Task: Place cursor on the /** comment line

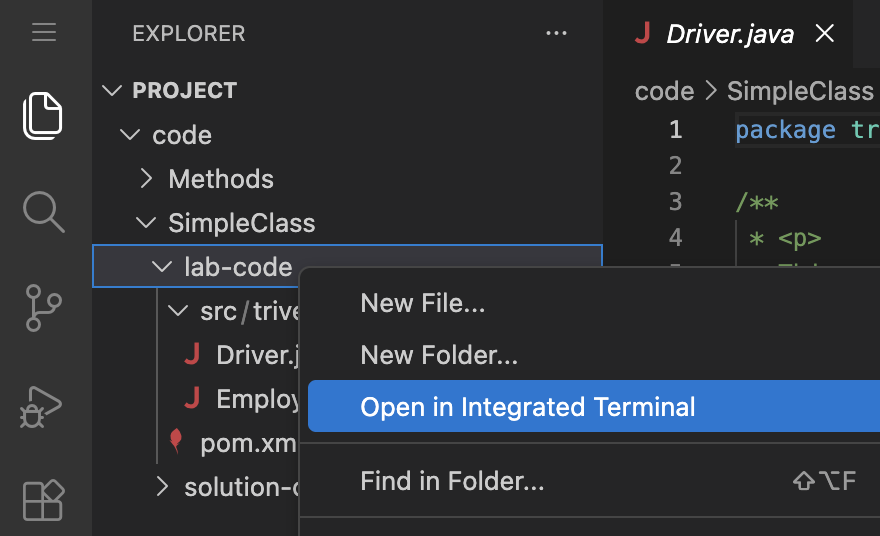Action: (757, 201)
